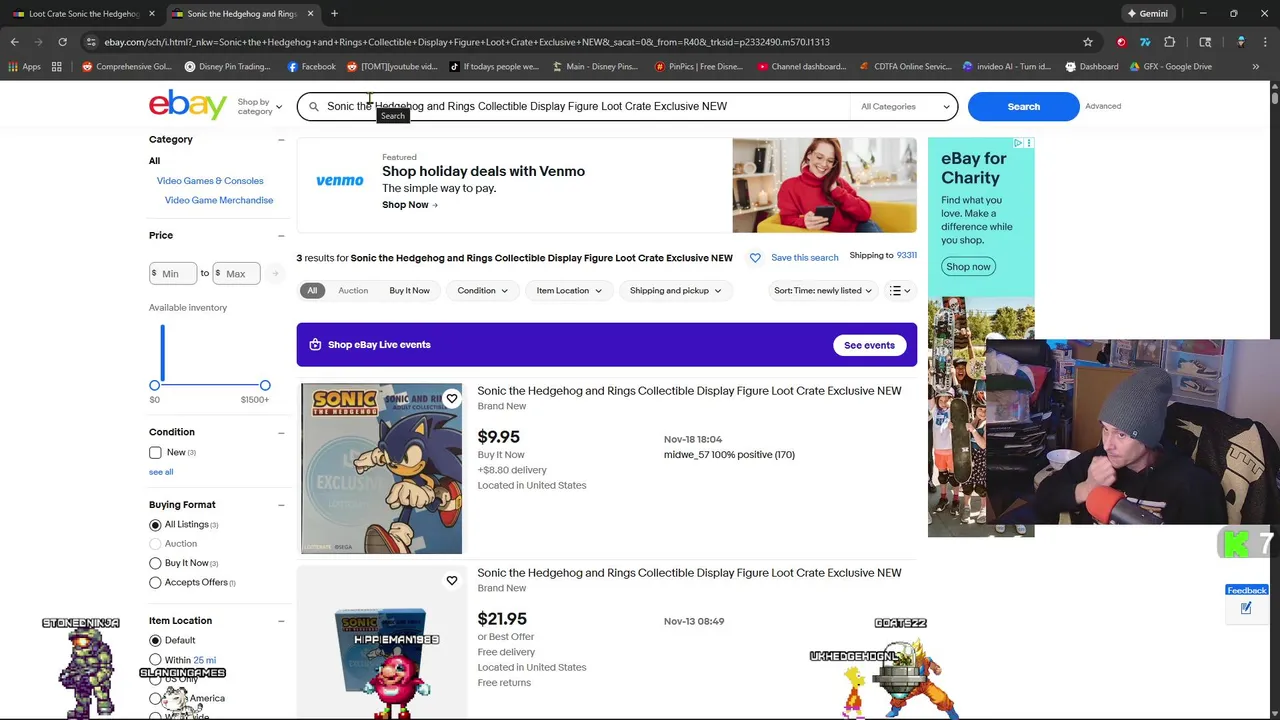Click Shop now in eBay for Charity ad
The height and width of the screenshot is (720, 1280).
click(x=968, y=267)
